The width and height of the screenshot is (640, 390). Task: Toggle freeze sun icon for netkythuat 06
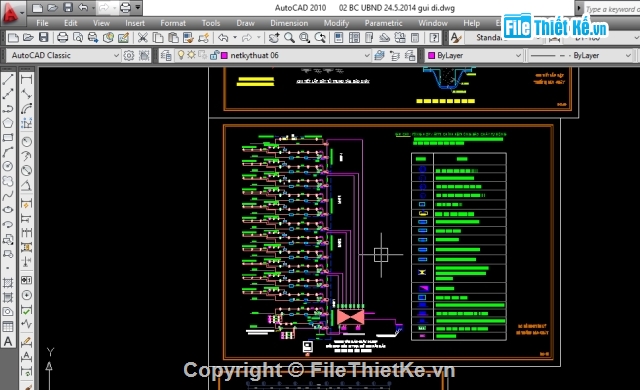coord(191,55)
